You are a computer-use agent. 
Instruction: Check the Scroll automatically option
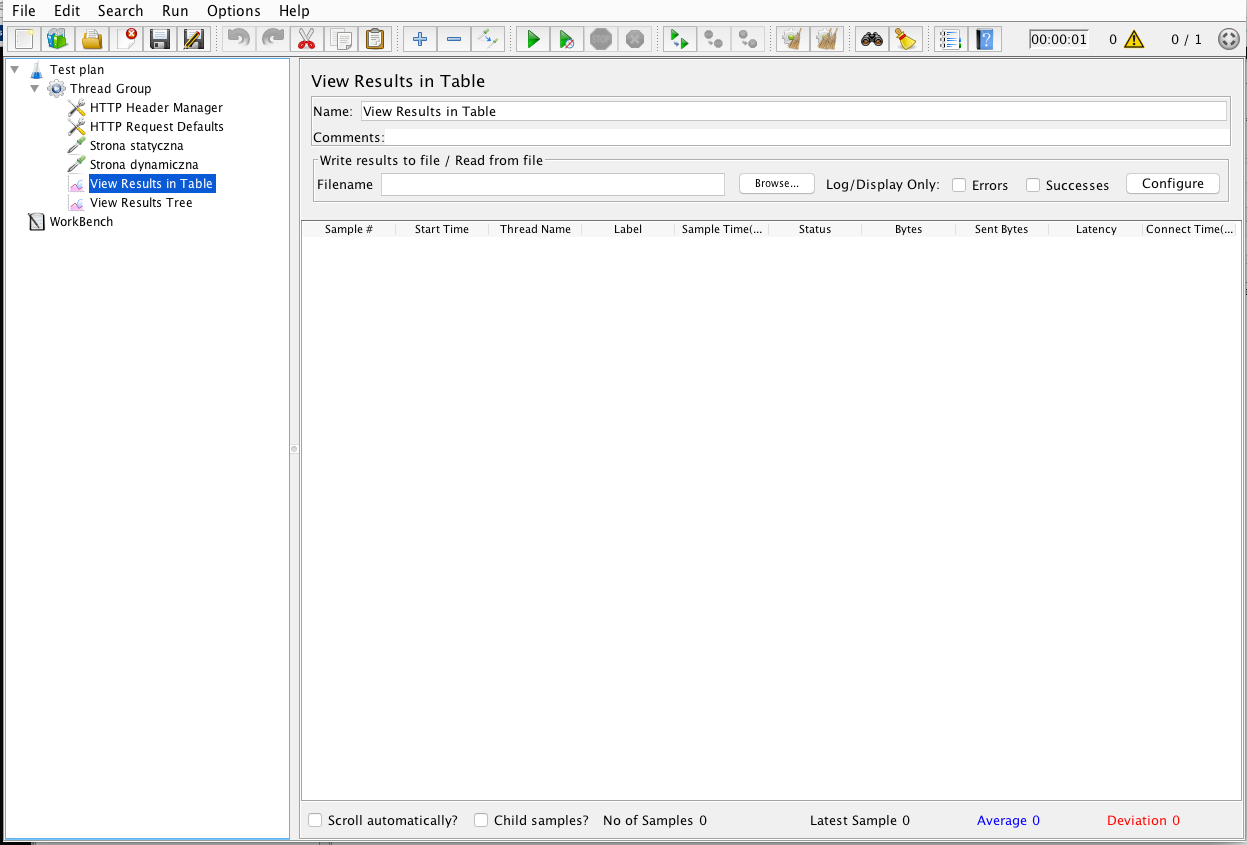[x=315, y=820]
